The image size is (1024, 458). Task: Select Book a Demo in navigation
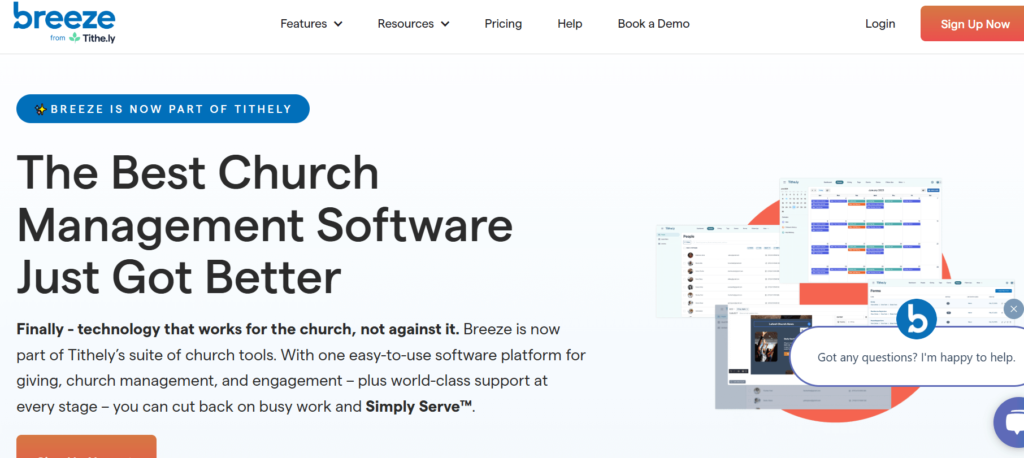pos(653,24)
